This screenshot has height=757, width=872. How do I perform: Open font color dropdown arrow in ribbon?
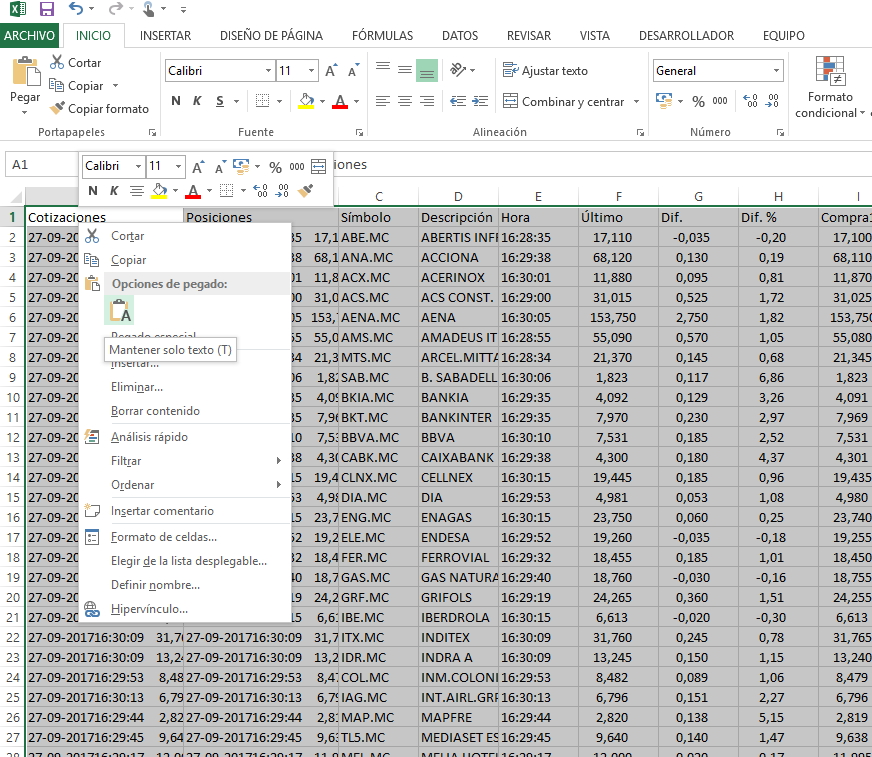click(x=356, y=101)
